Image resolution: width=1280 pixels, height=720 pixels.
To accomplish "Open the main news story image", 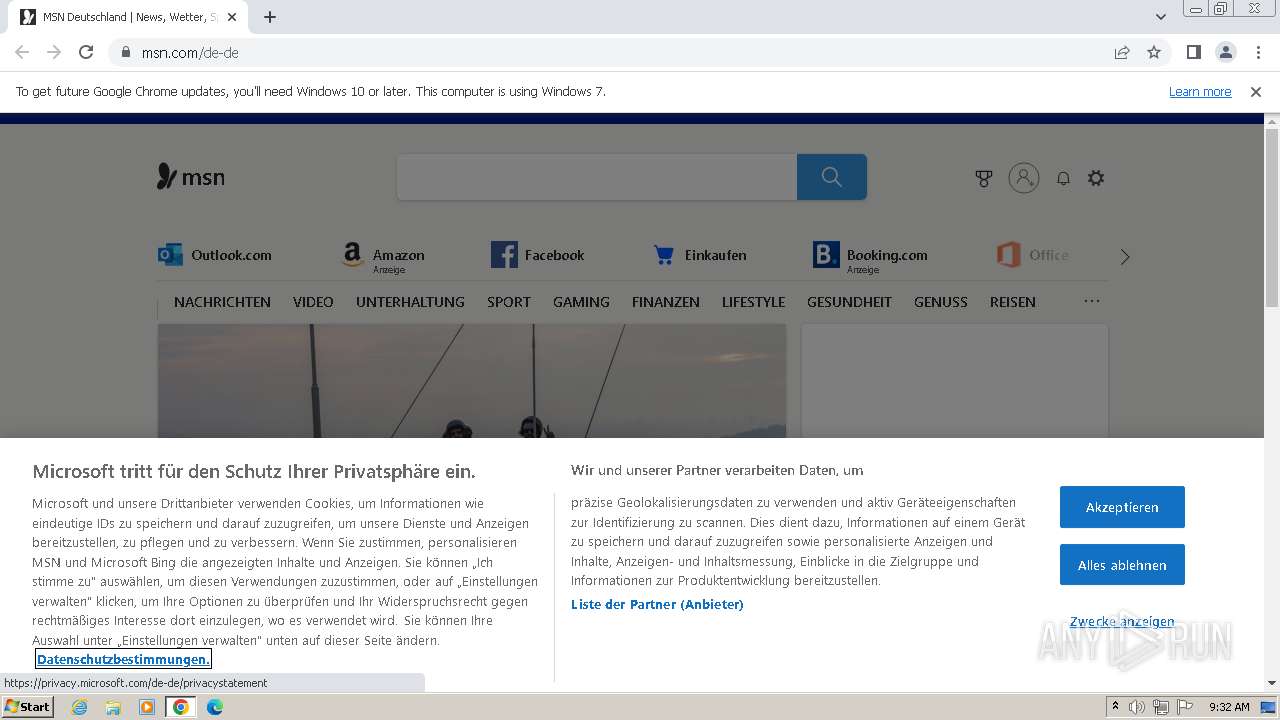I will [x=472, y=381].
